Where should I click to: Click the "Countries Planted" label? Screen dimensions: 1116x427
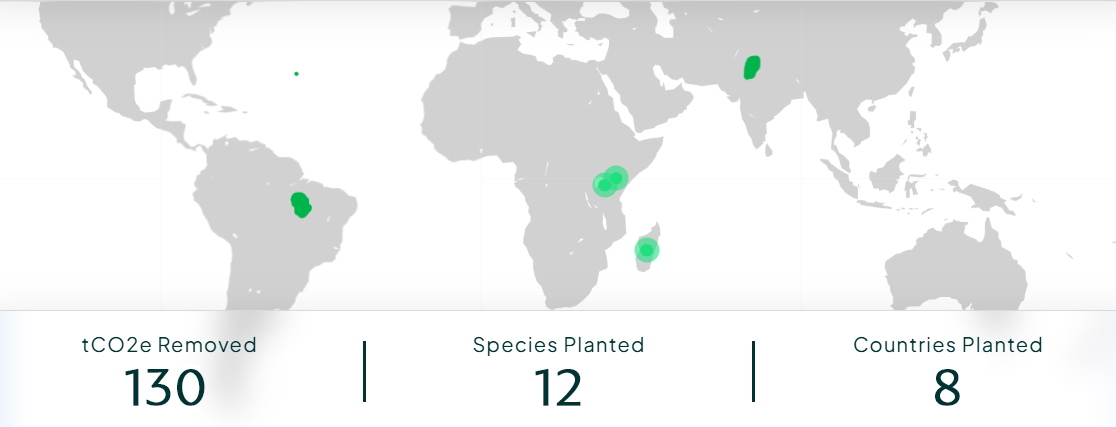click(x=947, y=345)
